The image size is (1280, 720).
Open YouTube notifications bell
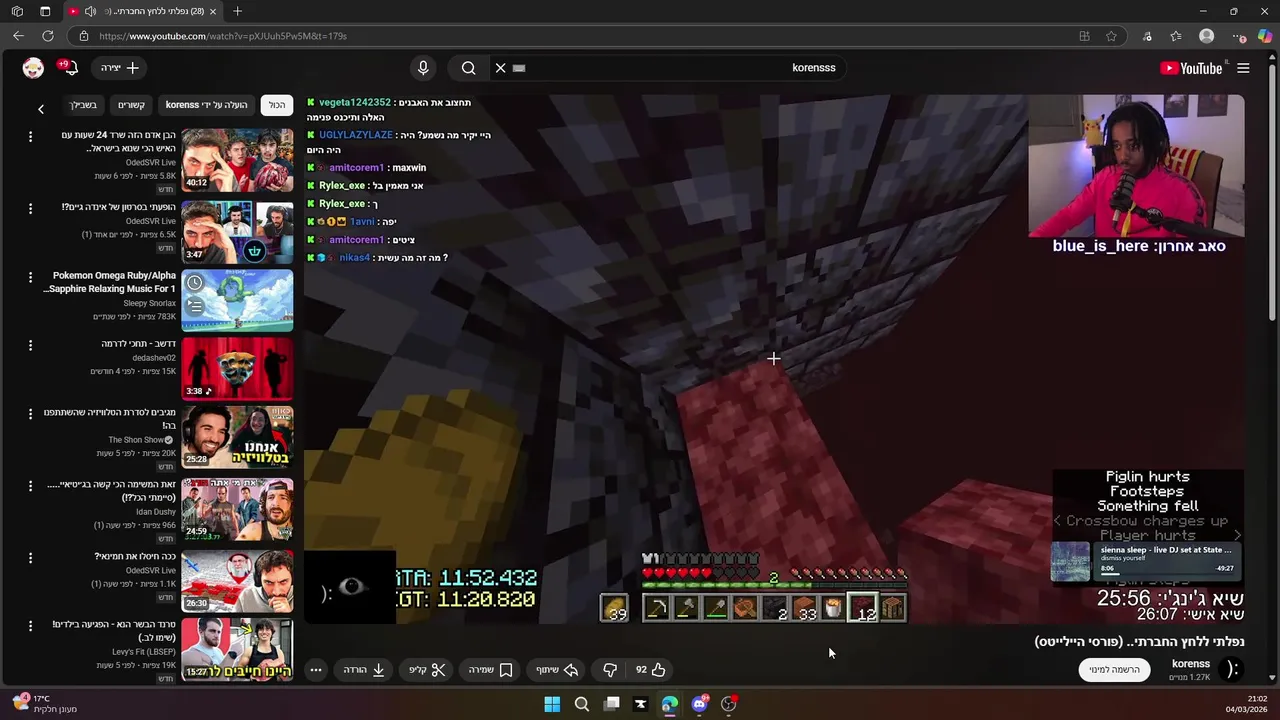(69, 68)
